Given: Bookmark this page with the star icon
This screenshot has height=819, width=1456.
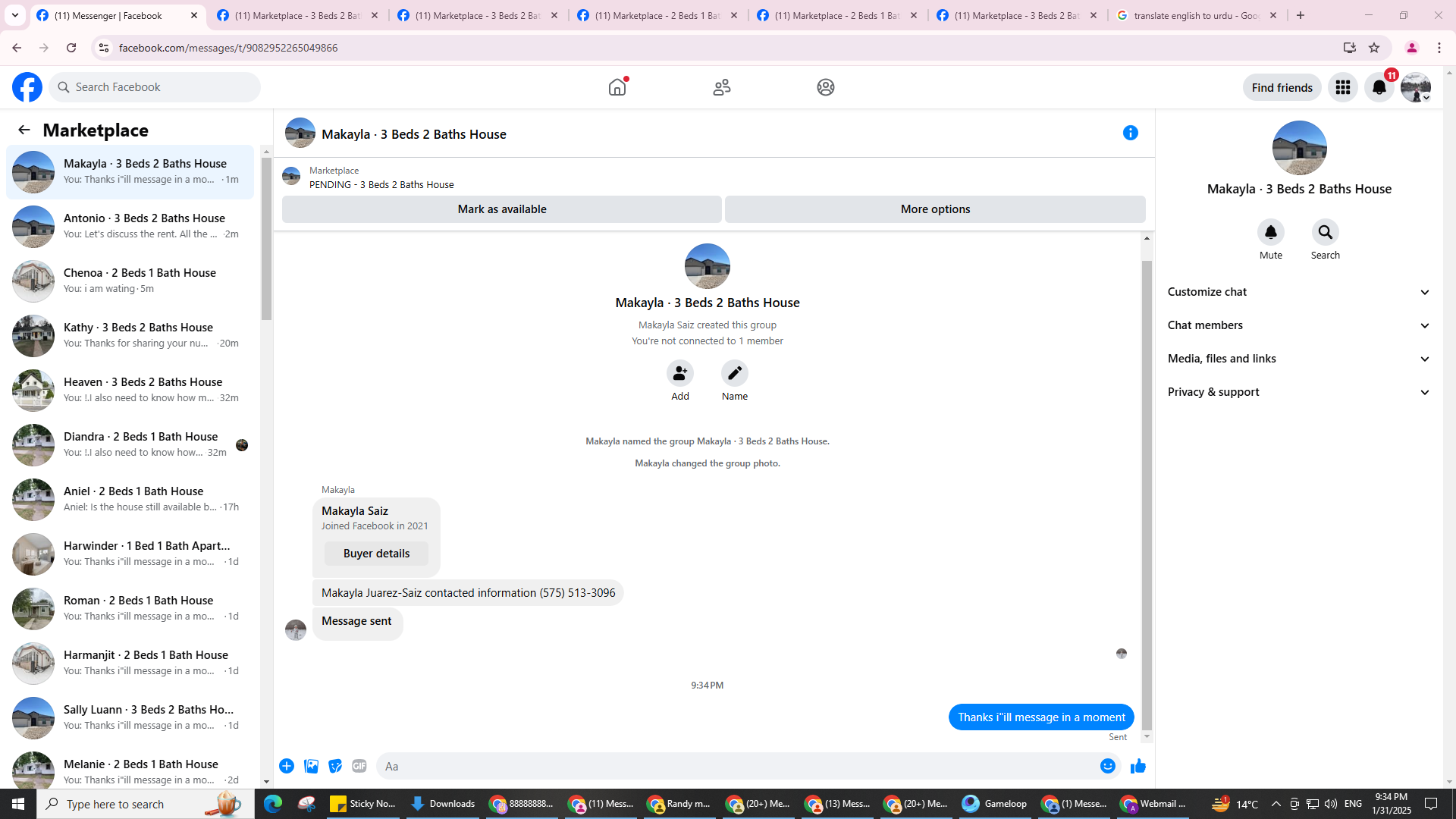Looking at the screenshot, I should 1374,48.
